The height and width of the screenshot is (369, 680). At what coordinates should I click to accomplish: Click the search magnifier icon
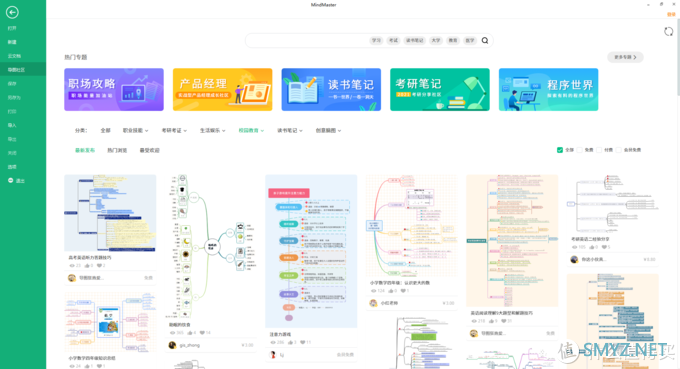coord(485,40)
